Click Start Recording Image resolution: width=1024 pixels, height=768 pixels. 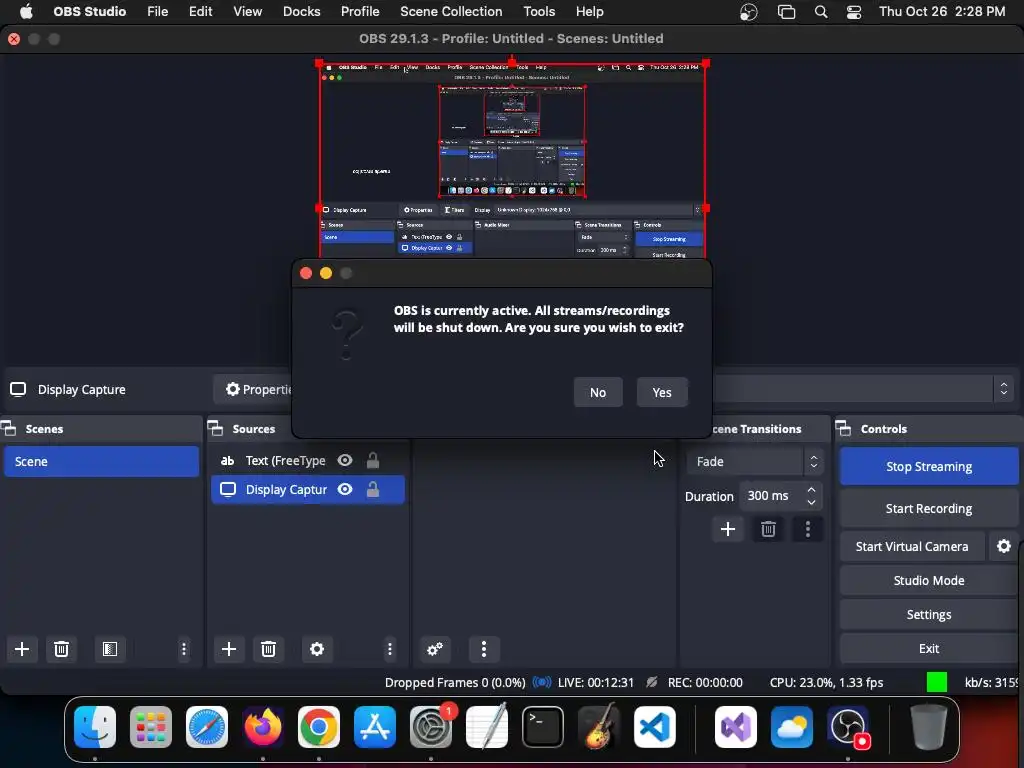(x=929, y=509)
